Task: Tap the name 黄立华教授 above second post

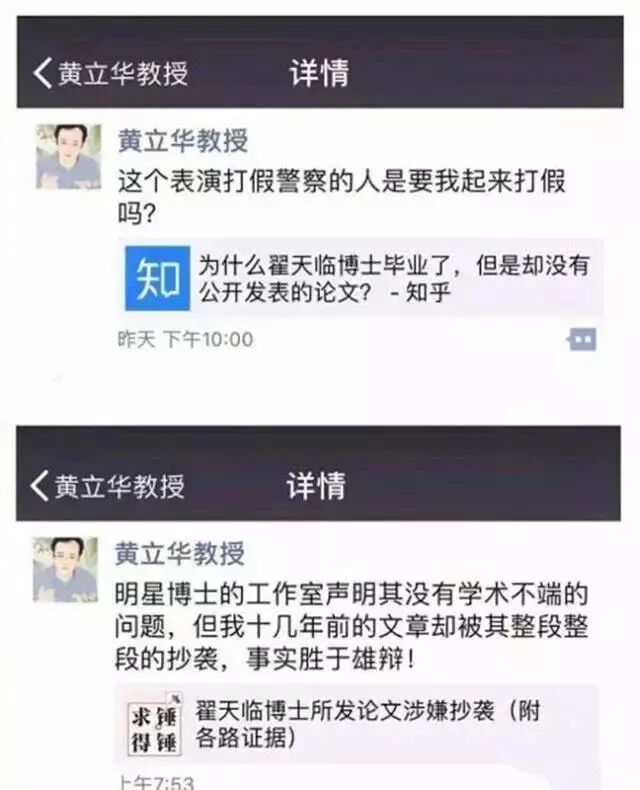Action: click(x=180, y=553)
